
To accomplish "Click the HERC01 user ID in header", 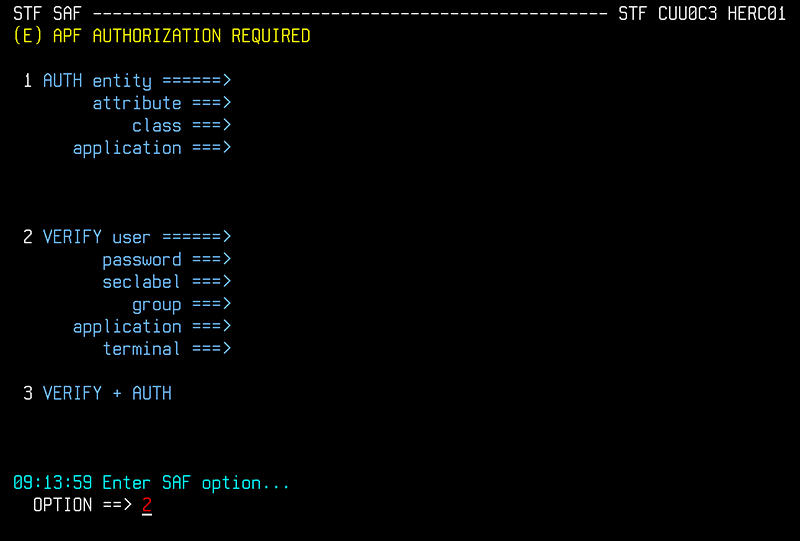I will (x=757, y=14).
